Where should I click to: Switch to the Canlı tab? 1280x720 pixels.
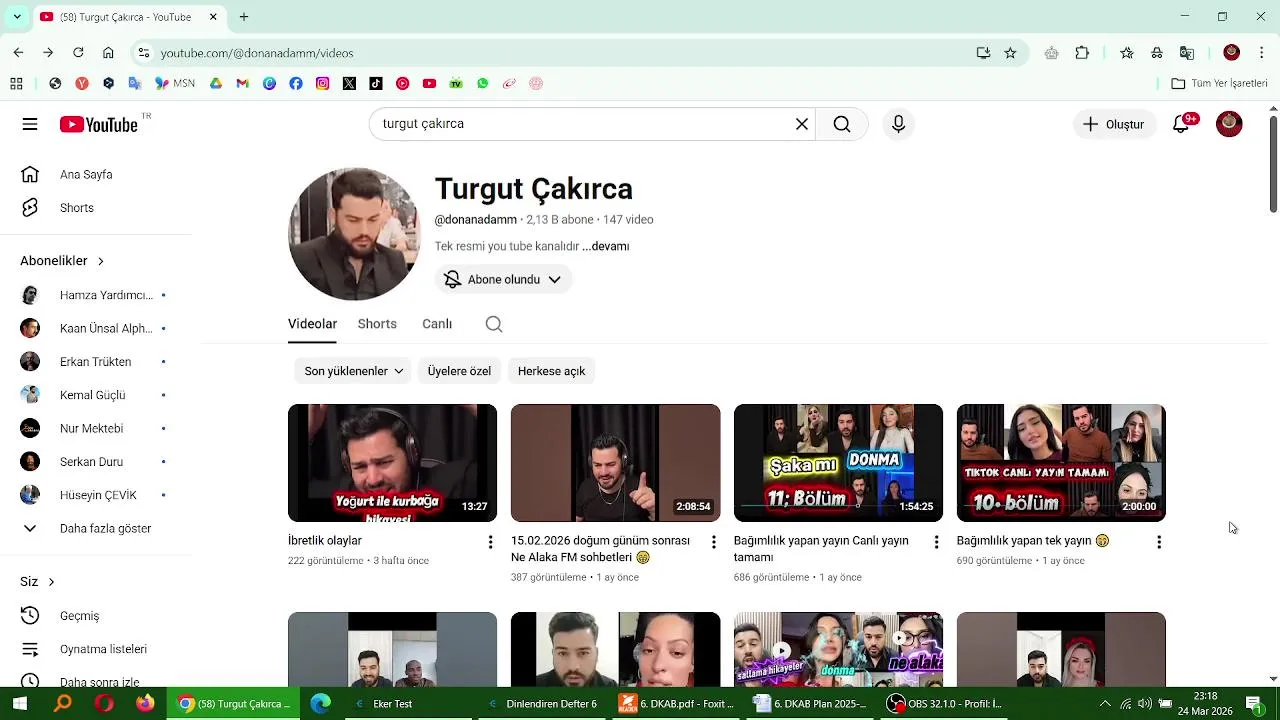(x=437, y=324)
